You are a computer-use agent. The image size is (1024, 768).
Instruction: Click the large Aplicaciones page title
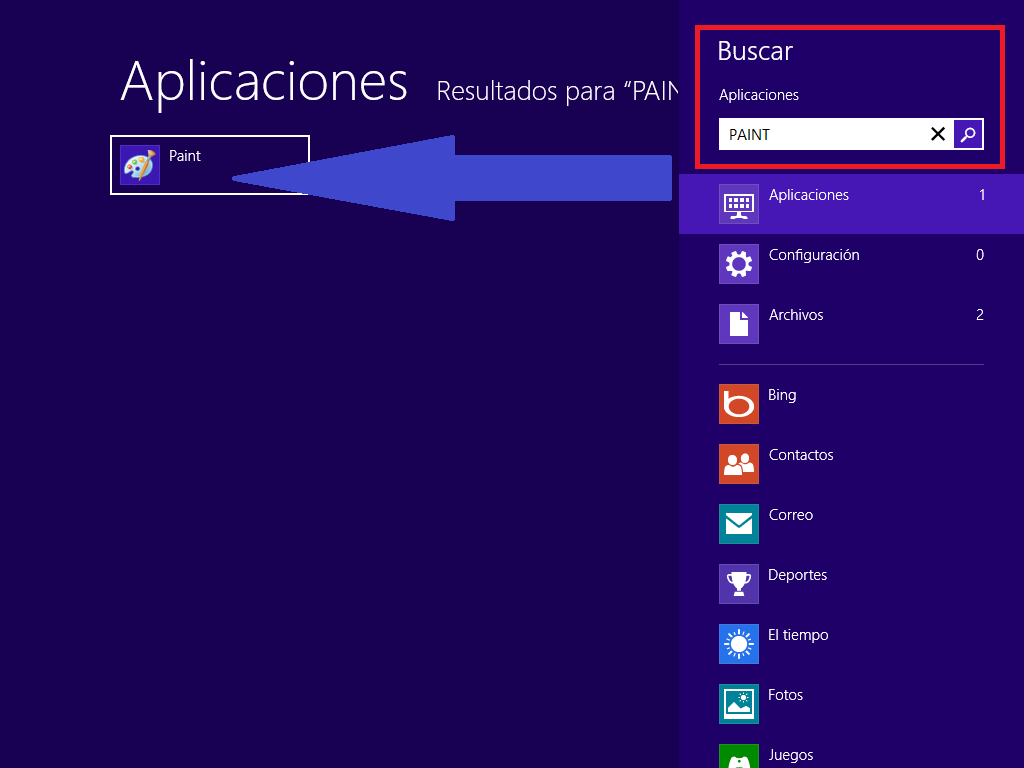264,83
